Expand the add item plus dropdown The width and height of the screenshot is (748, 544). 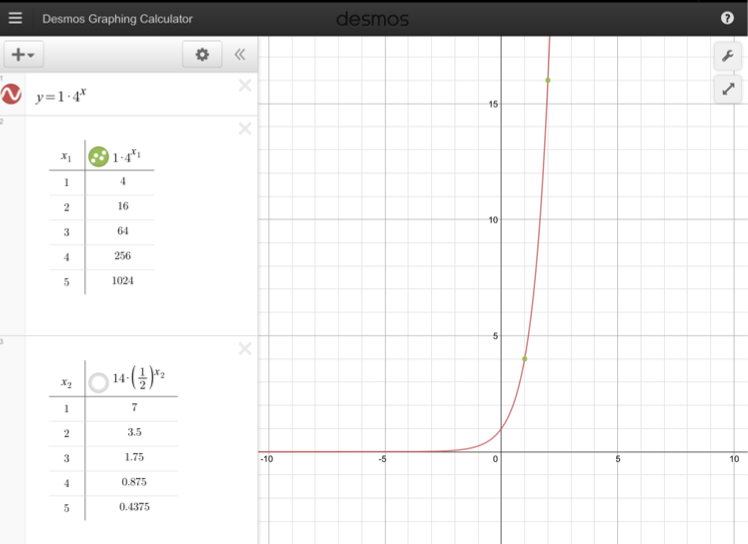pyautogui.click(x=22, y=55)
